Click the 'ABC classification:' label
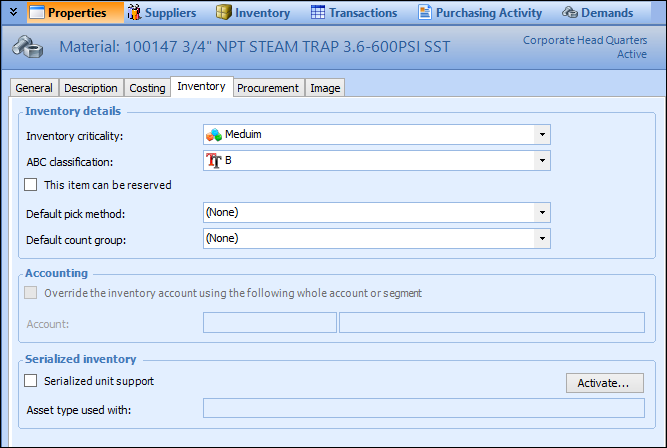This screenshot has height=448, width=667. tap(70, 162)
